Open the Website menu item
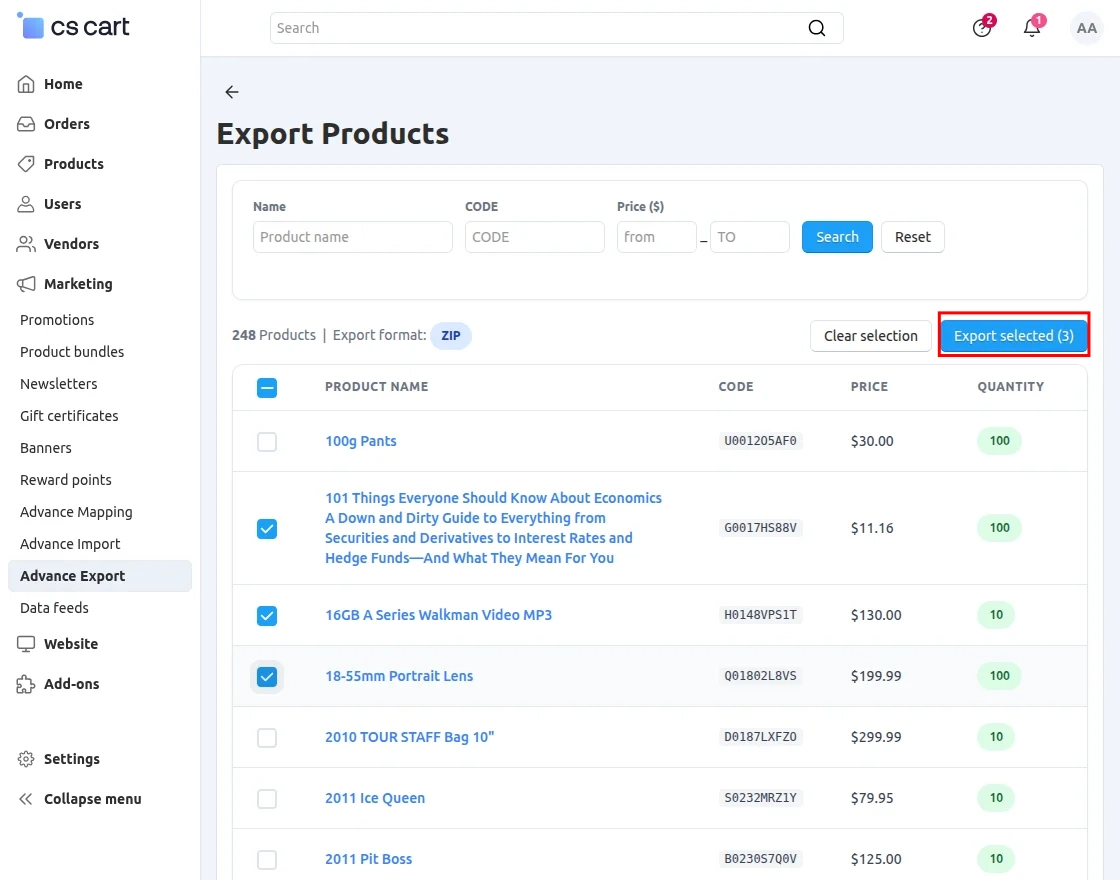Image resolution: width=1120 pixels, height=880 pixels. click(71, 644)
